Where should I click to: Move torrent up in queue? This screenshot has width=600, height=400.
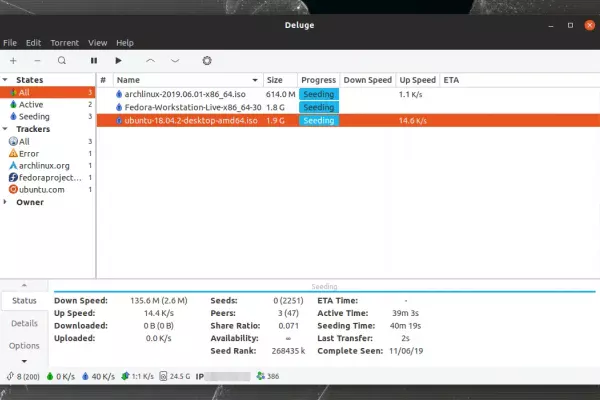click(150, 60)
